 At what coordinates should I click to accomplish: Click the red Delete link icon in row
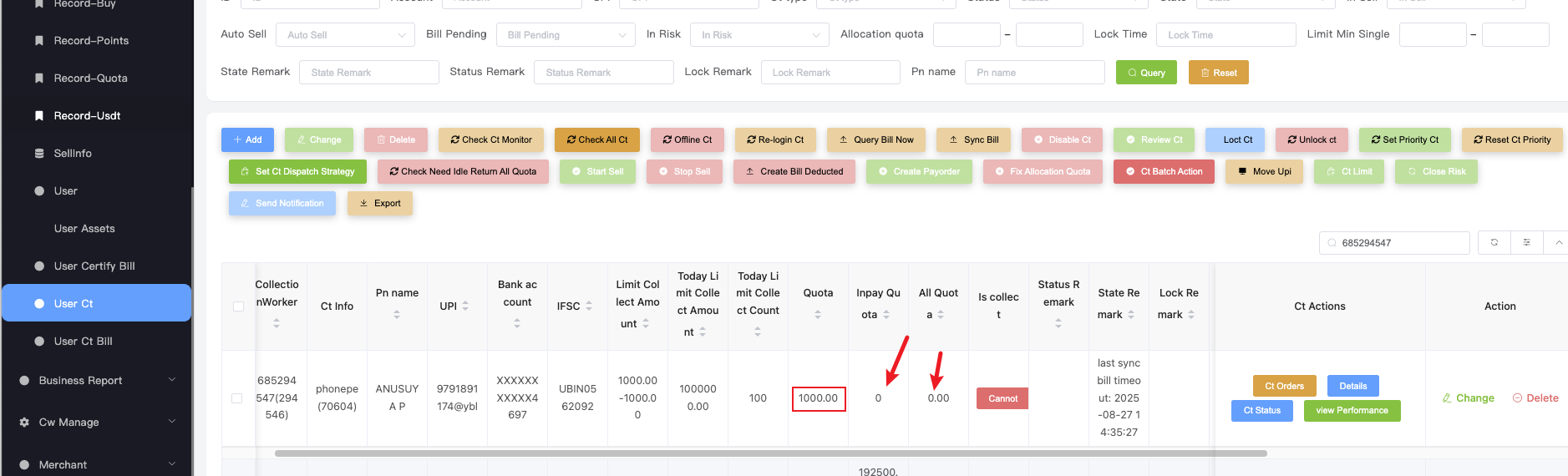pyautogui.click(x=1517, y=398)
